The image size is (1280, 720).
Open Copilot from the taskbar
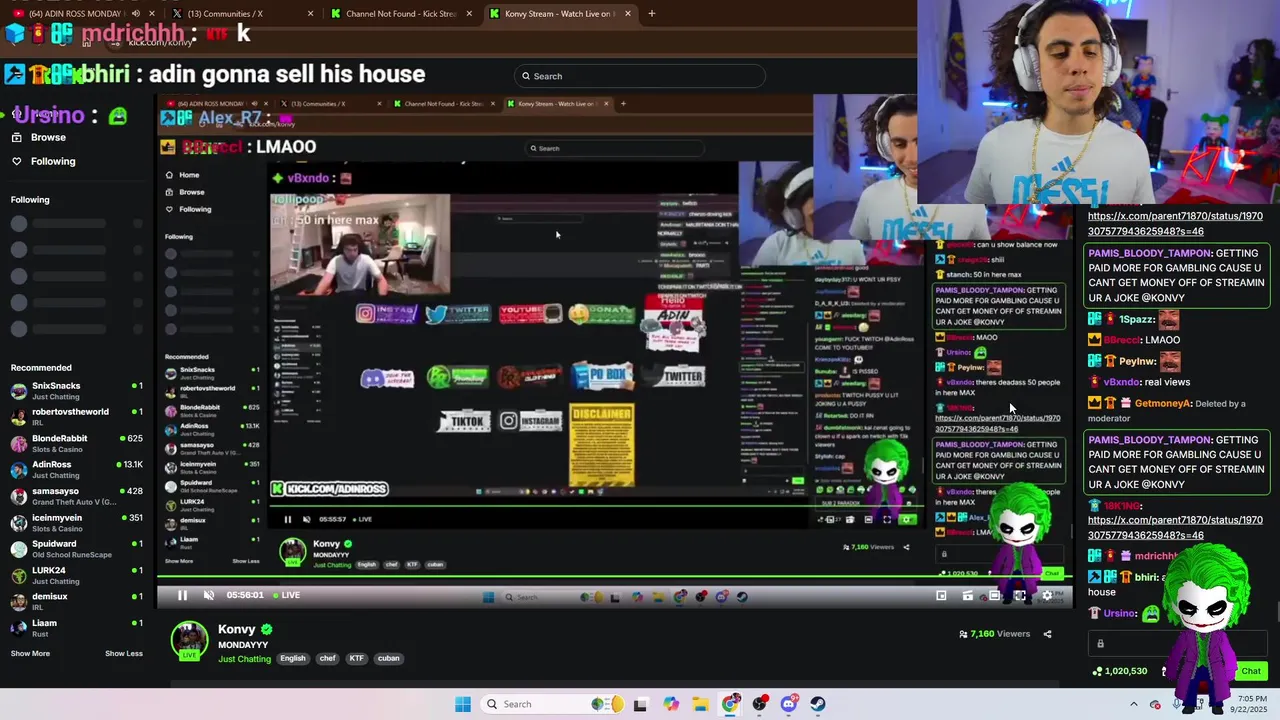click(671, 704)
